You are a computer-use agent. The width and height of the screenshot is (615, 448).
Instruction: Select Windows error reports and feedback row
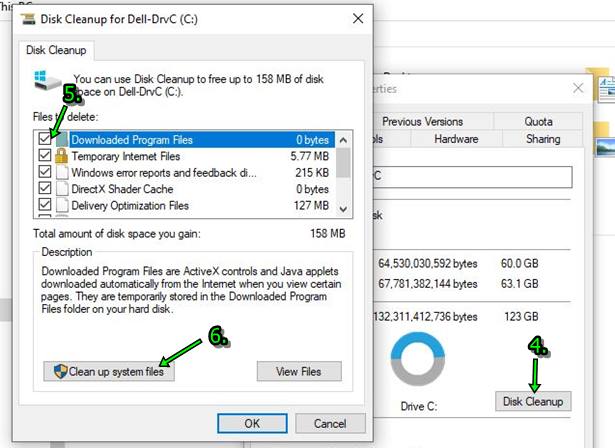(x=164, y=173)
